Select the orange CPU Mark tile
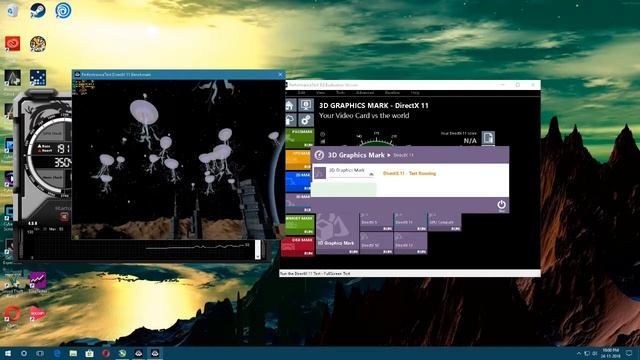Image resolution: width=640 pixels, height=360 pixels. coord(299,160)
